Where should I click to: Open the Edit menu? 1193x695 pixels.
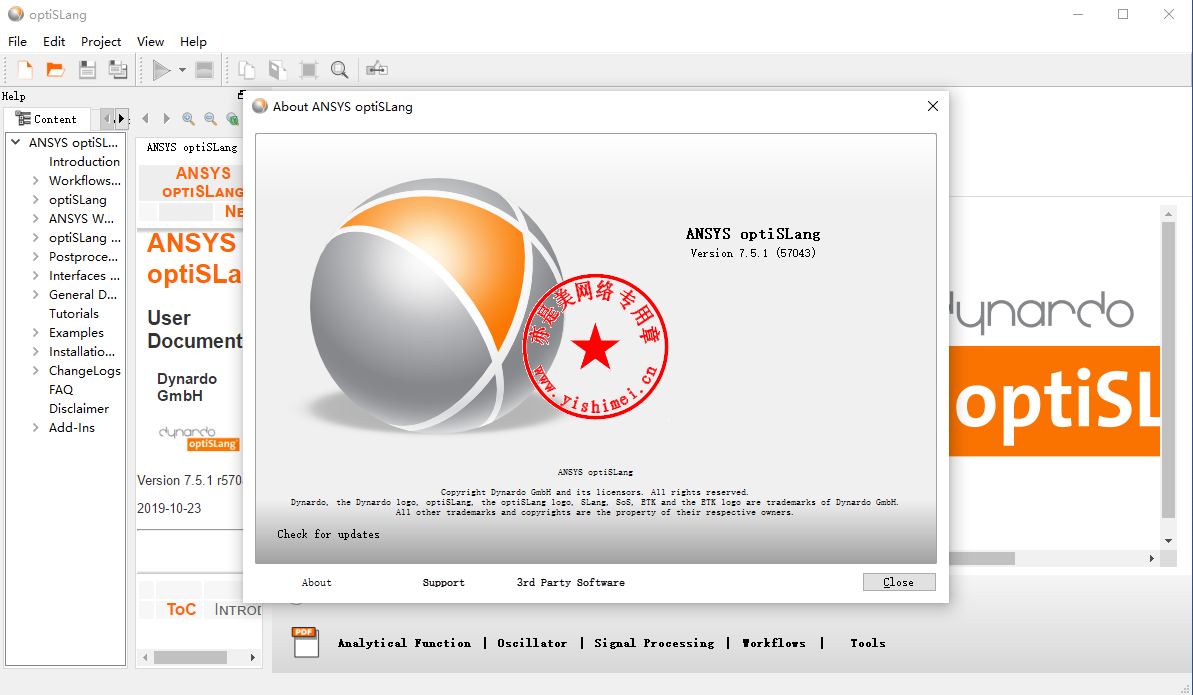click(x=54, y=42)
